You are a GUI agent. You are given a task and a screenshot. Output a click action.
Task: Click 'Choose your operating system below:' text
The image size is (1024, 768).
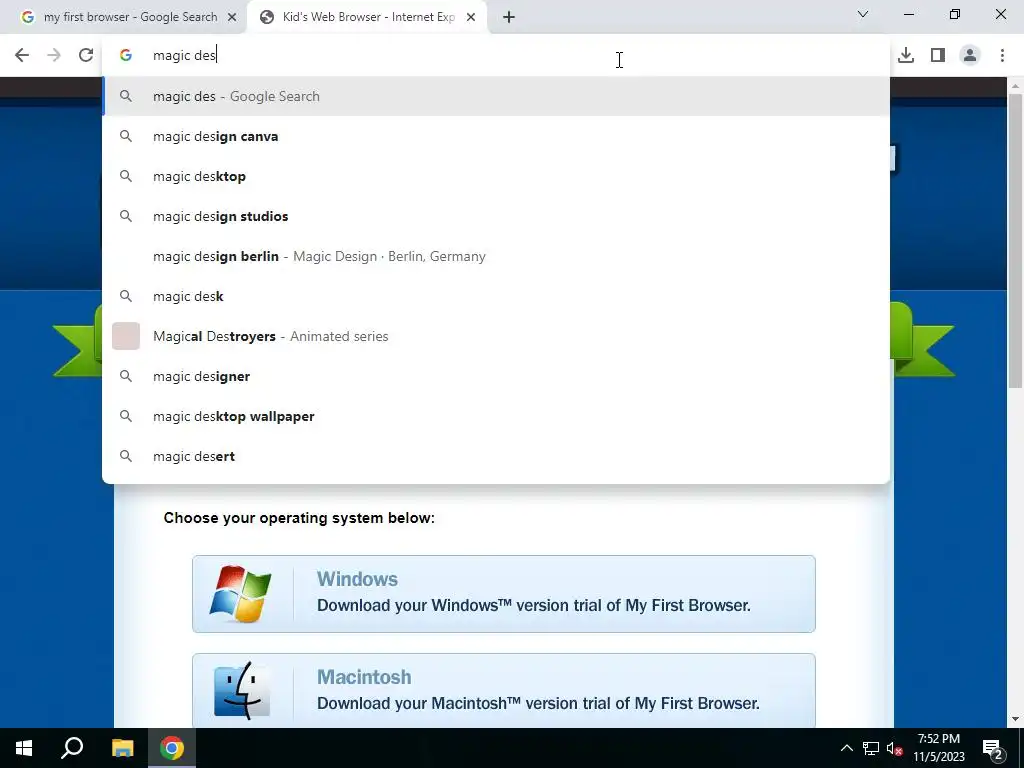[299, 518]
